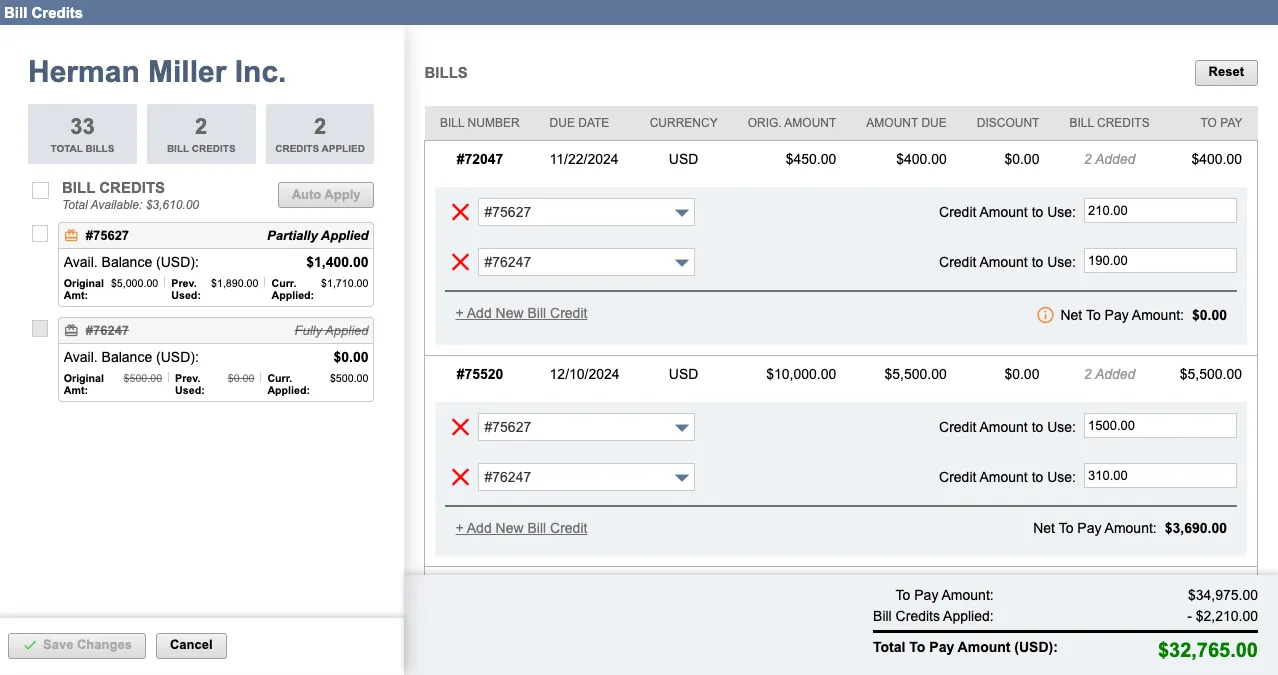Screen dimensions: 1278x675
Task: Select the 2 Credits Applied tile
Action: click(x=320, y=134)
